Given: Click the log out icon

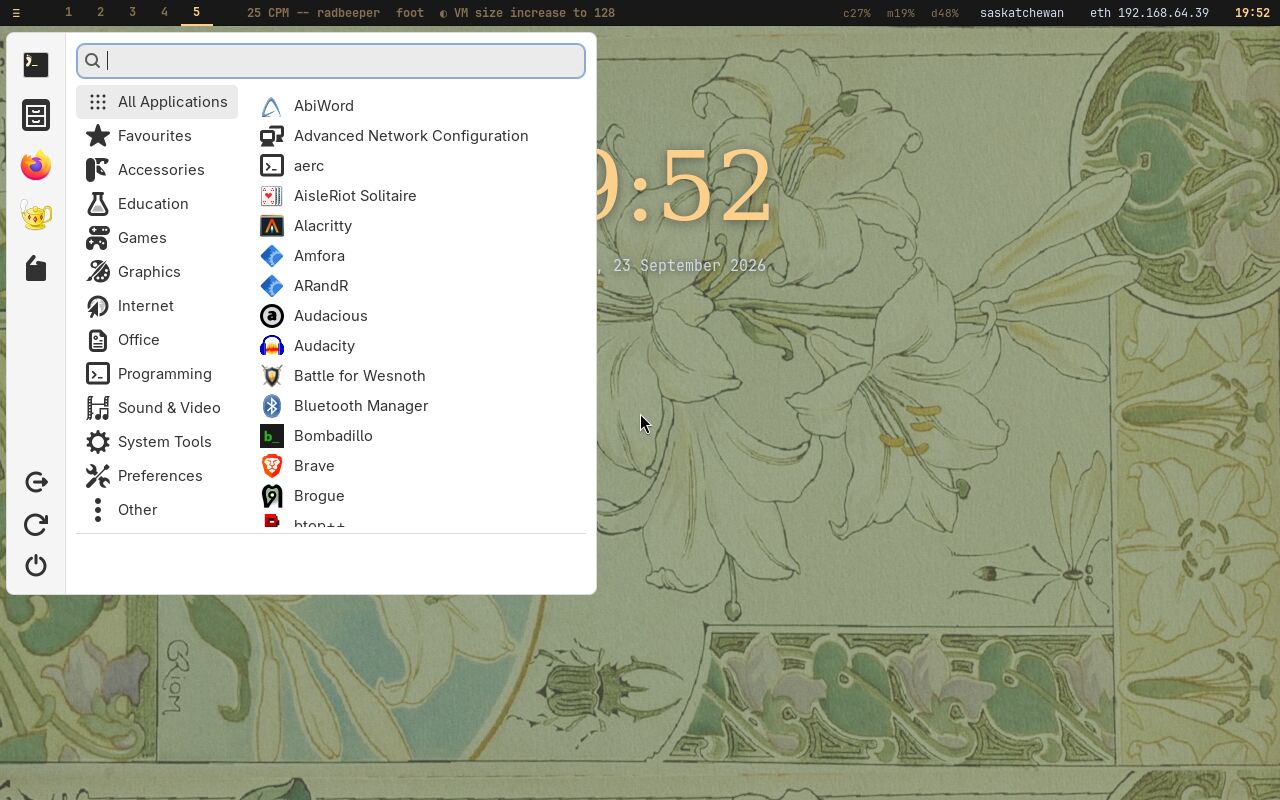Looking at the screenshot, I should 36,482.
